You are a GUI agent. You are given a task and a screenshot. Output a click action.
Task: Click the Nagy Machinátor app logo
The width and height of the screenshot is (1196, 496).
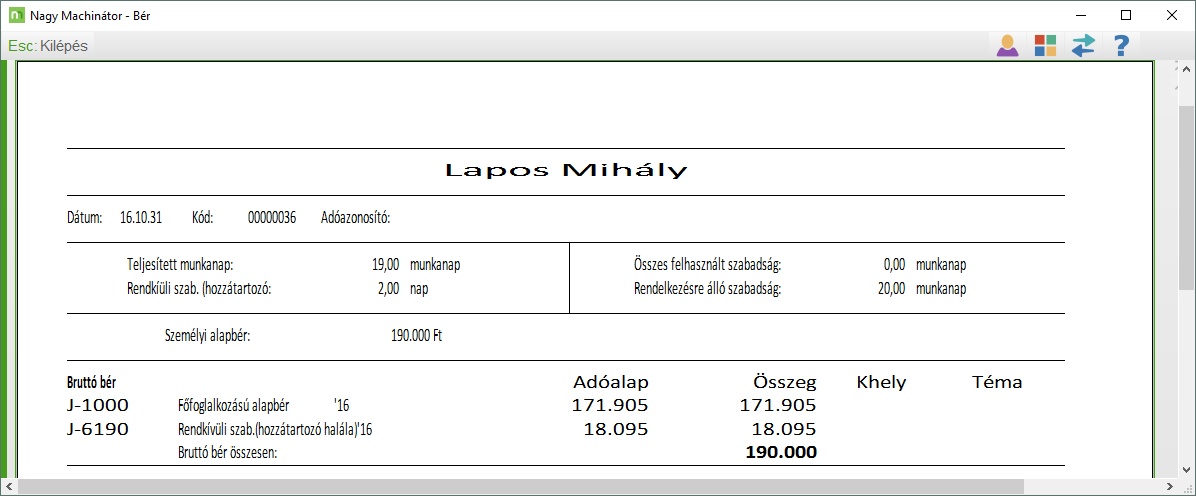click(15, 15)
